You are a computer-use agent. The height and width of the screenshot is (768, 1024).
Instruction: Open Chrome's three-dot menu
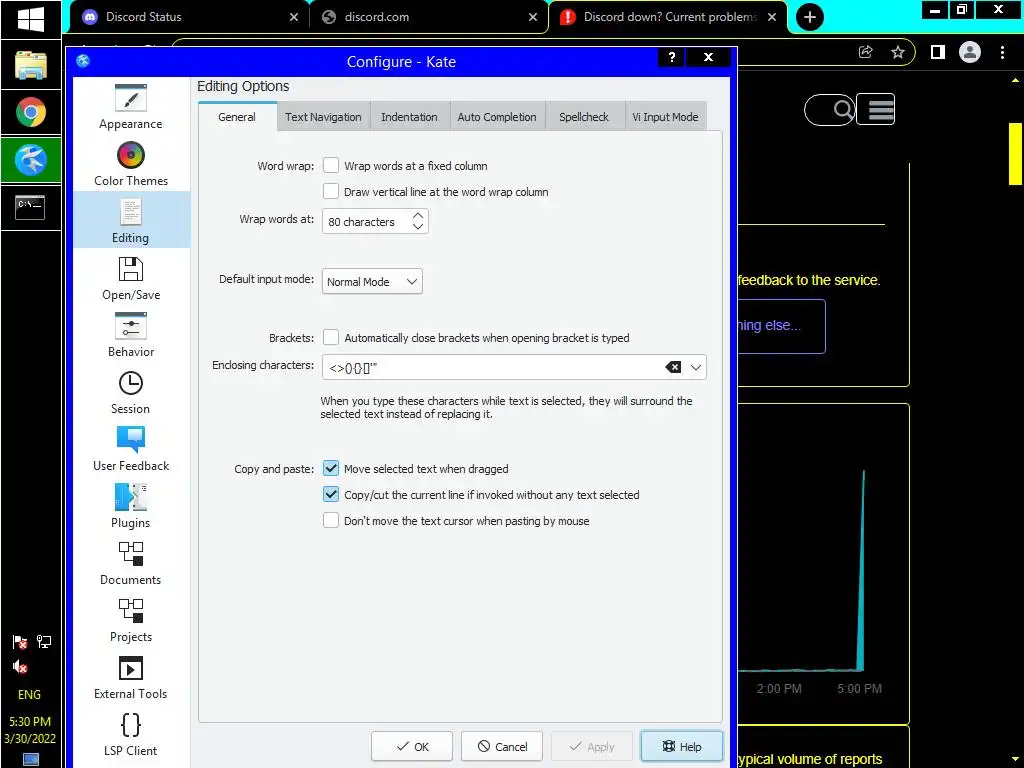pos(1002,52)
